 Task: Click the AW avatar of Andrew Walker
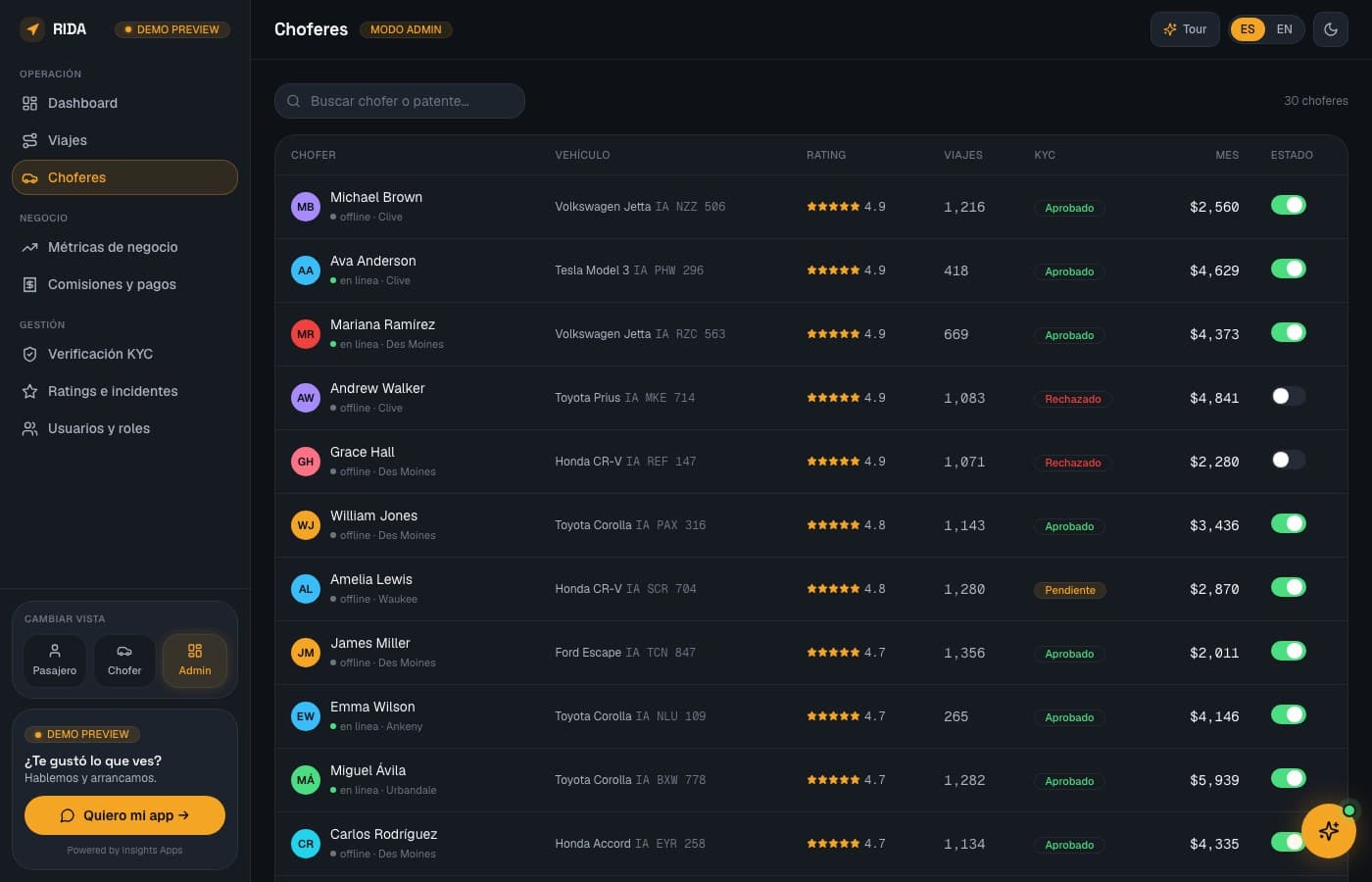[x=306, y=398]
